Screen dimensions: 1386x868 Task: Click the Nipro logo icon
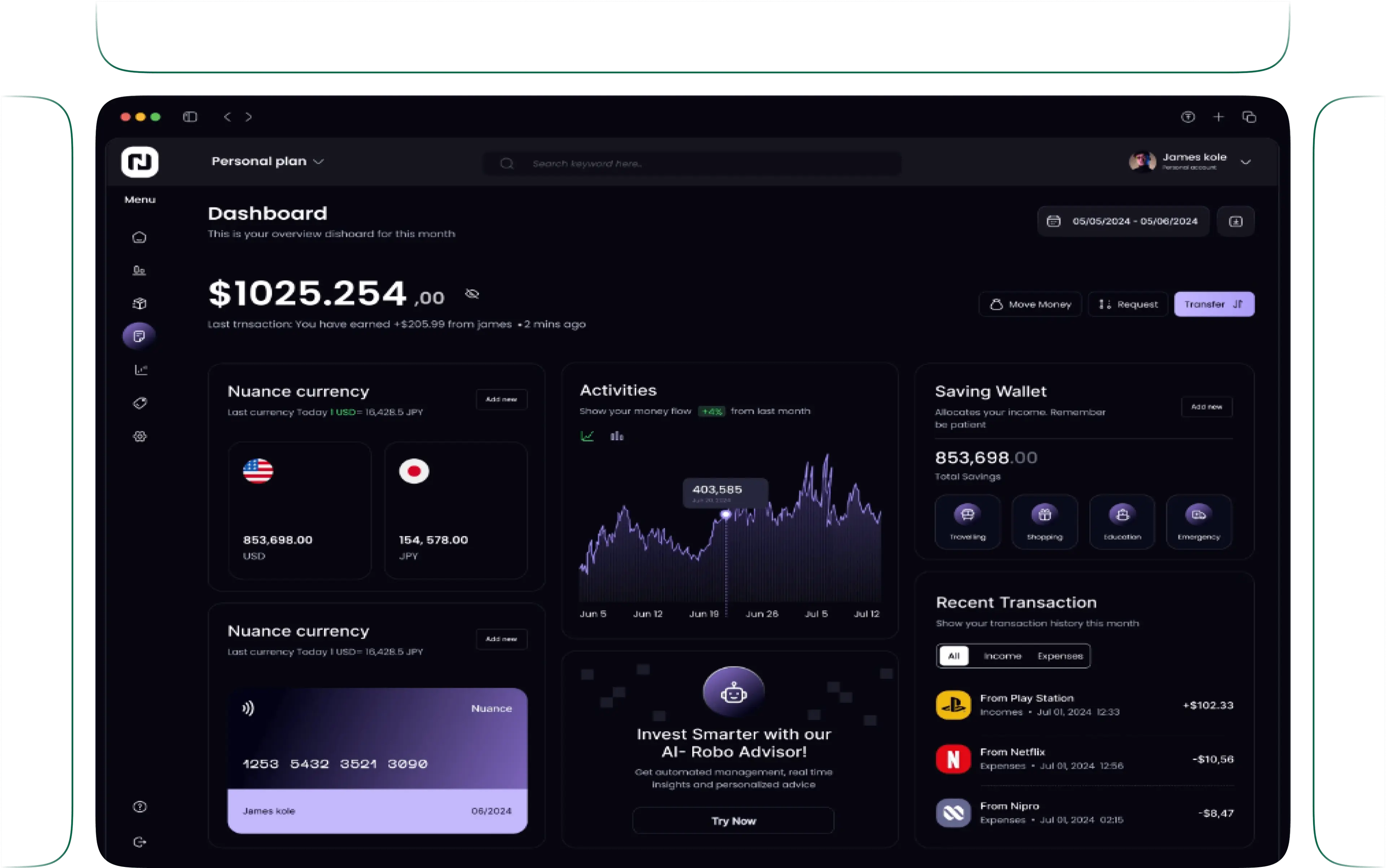[x=953, y=813]
